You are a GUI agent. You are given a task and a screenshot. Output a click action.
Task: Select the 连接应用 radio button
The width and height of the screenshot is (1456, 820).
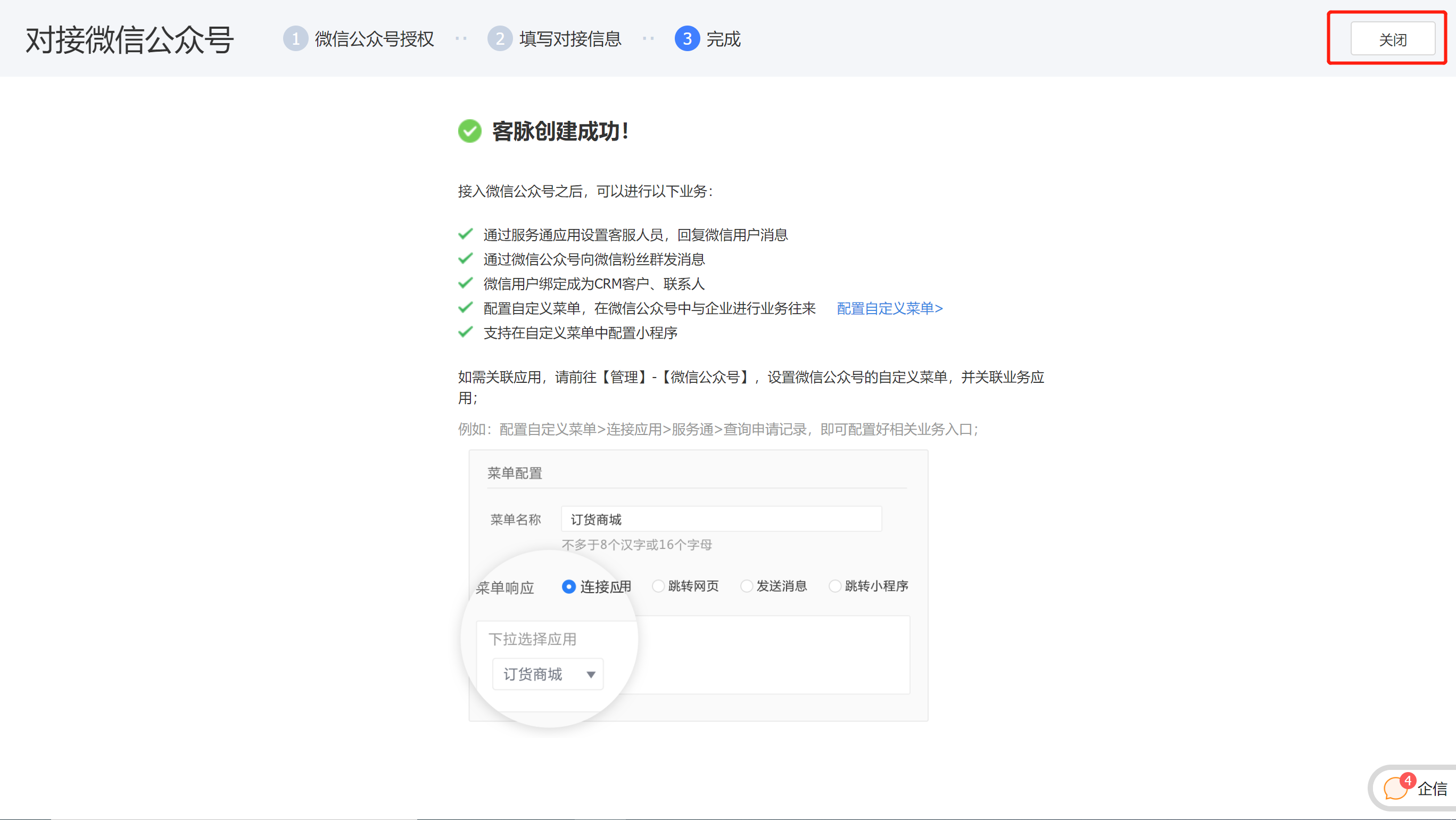pos(568,586)
